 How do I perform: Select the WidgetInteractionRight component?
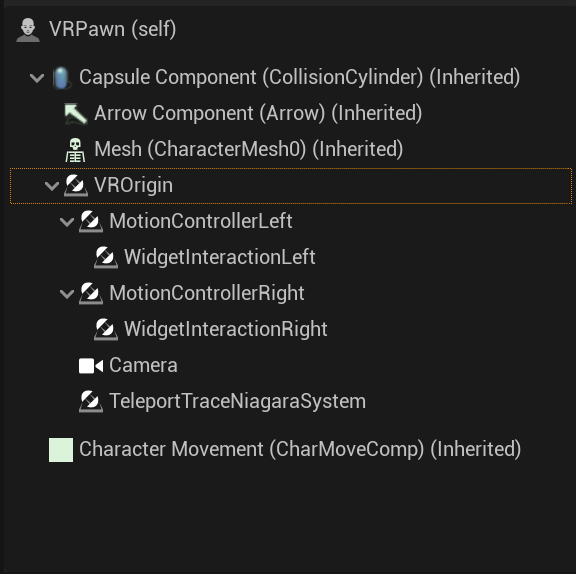(x=226, y=329)
